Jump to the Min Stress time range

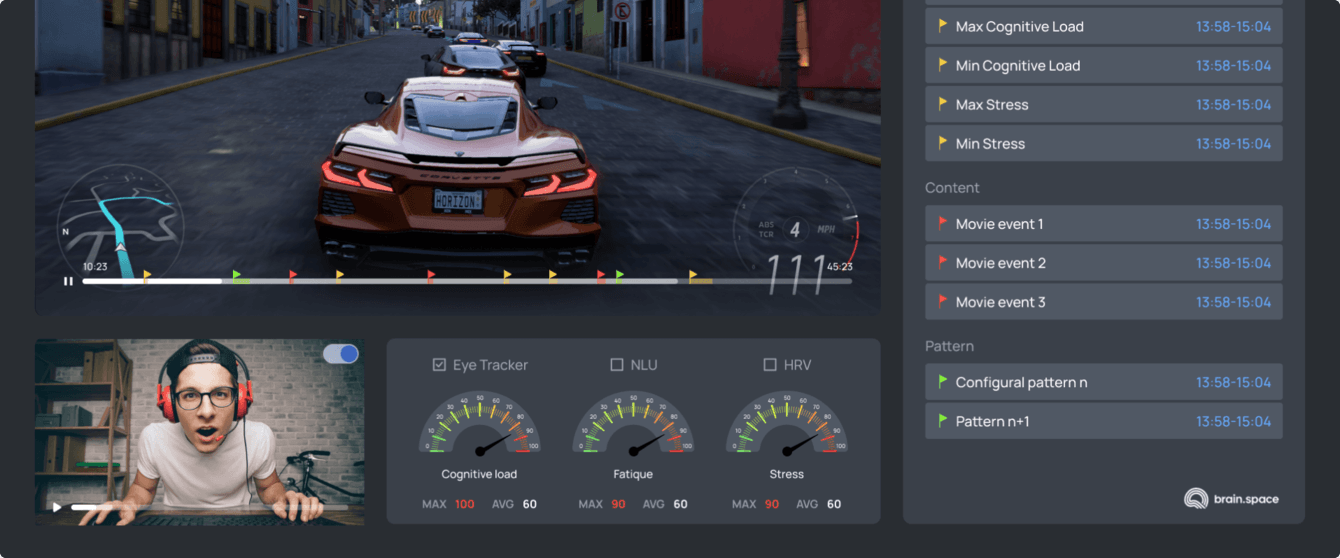point(1233,144)
